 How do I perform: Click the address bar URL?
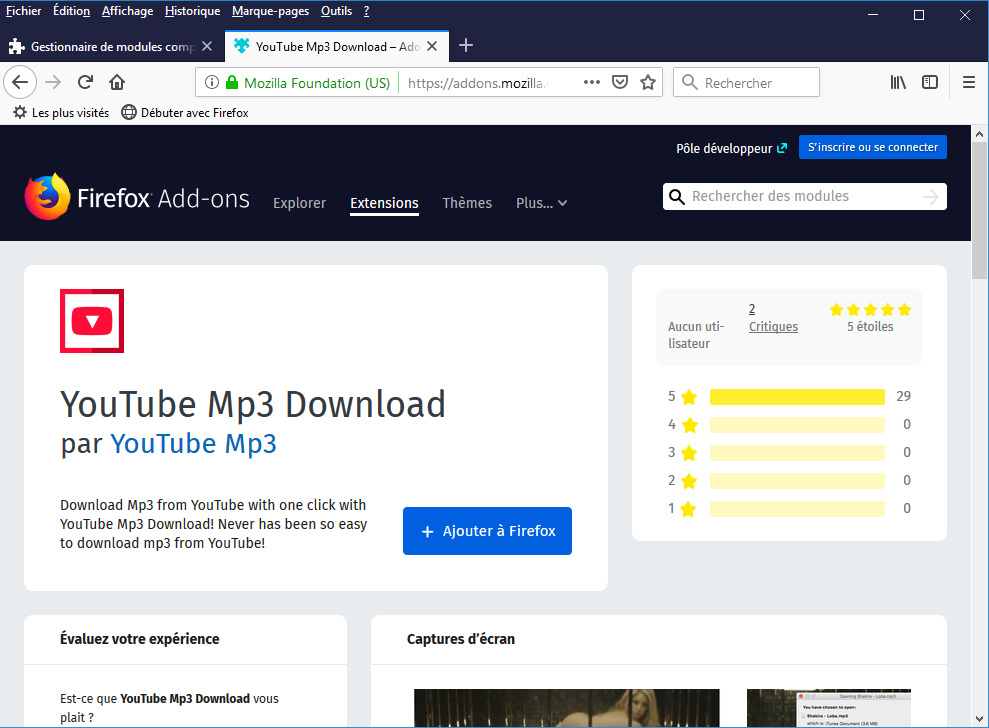[x=477, y=83]
